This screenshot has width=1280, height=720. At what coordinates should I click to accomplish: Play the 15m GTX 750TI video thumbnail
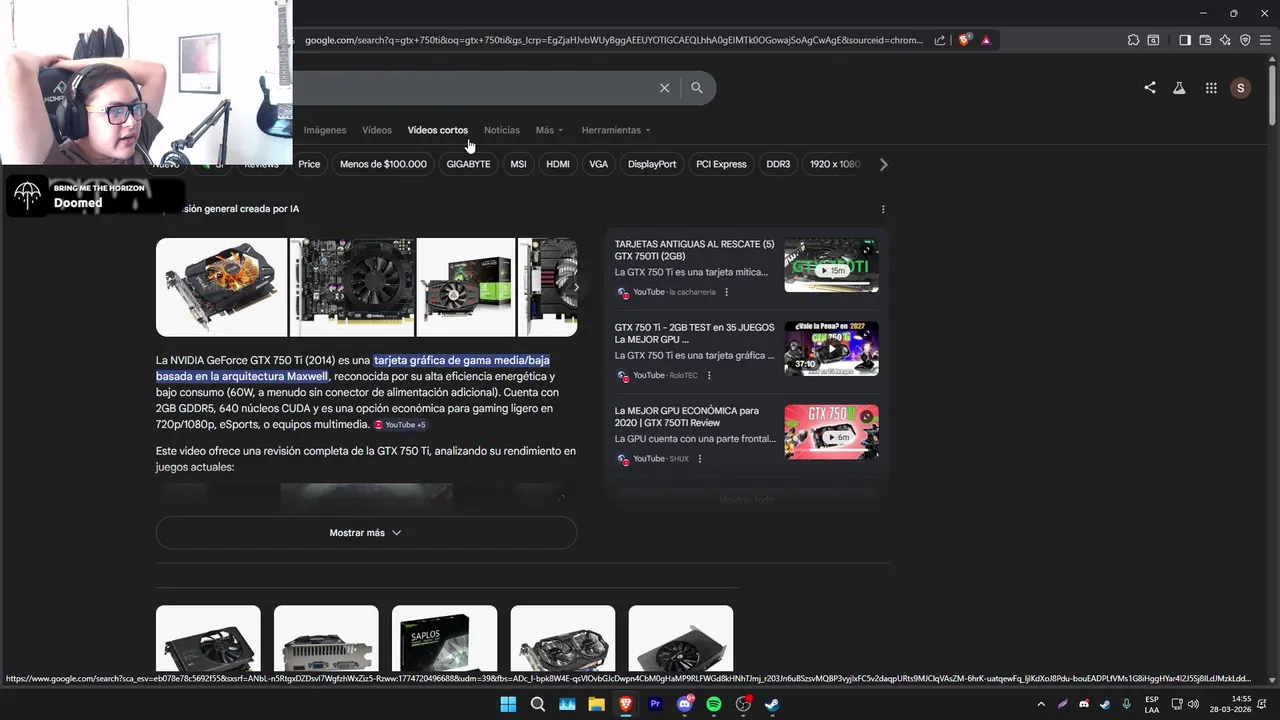click(x=831, y=265)
